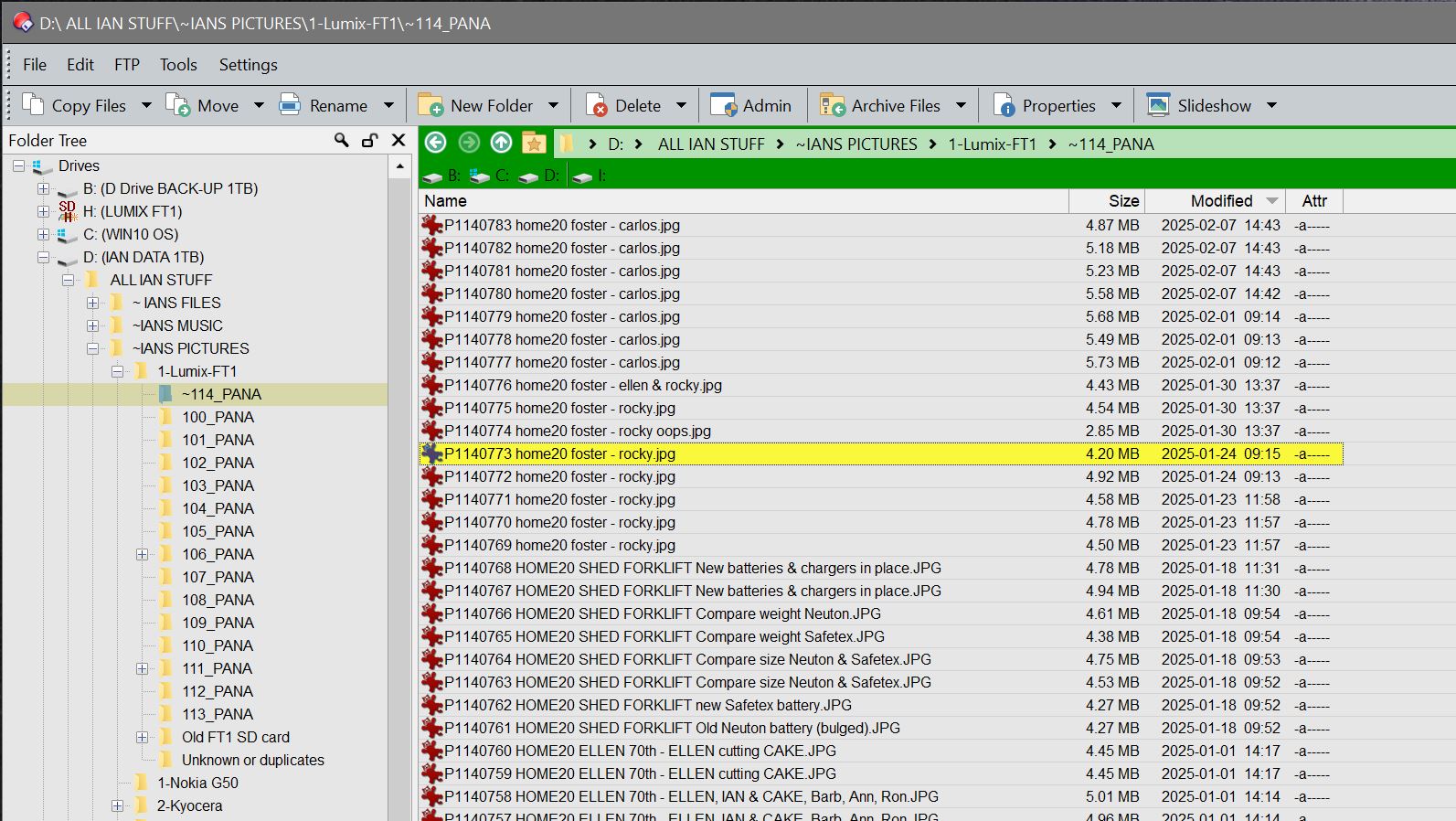Open the Copy Files dropdown arrow
This screenshot has width=1456, height=821.
pyautogui.click(x=146, y=105)
